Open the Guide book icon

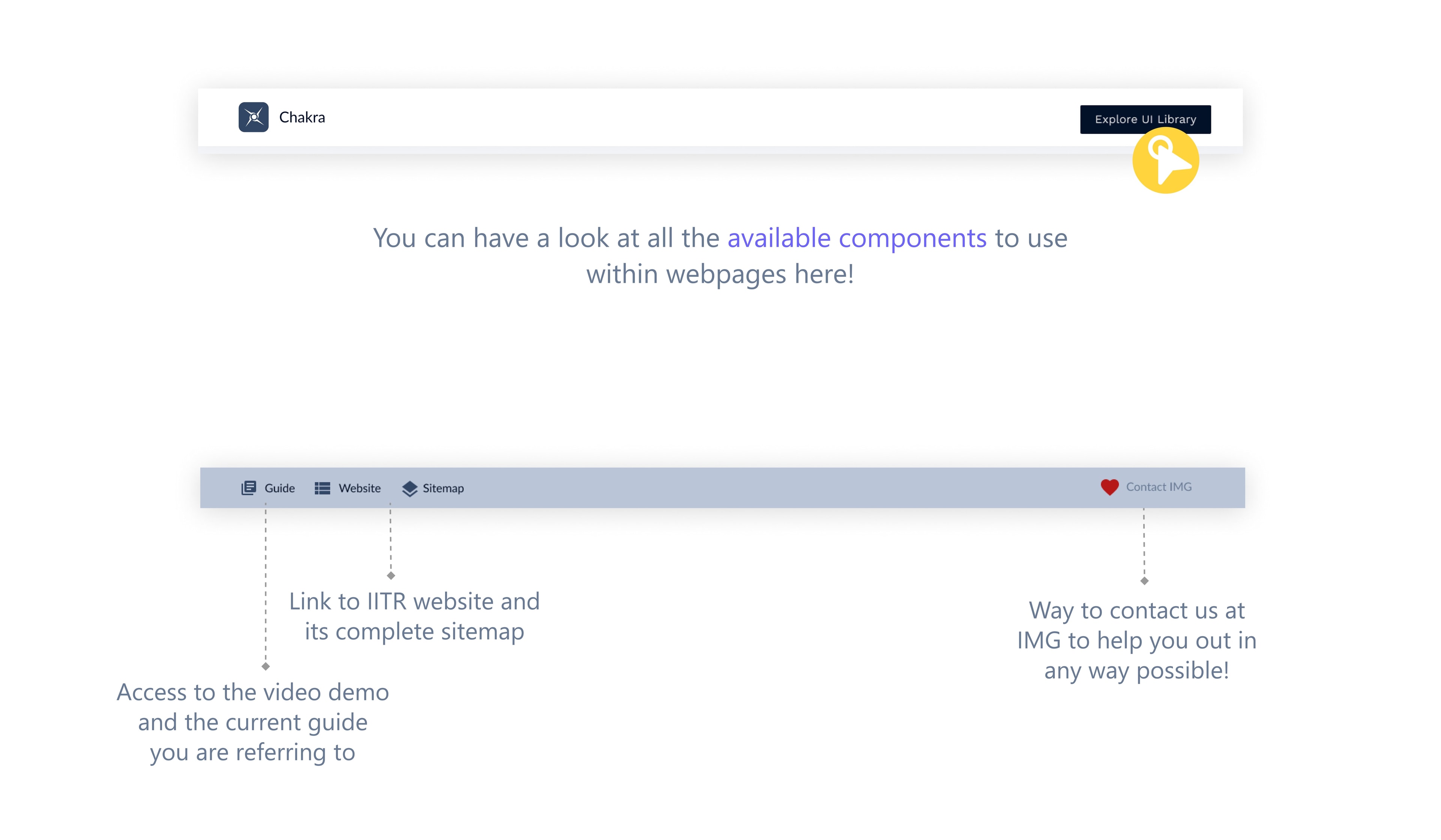coord(248,488)
